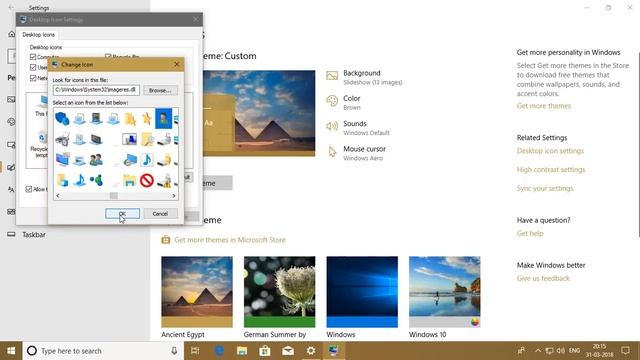Choose the printer fax icon

pos(62,139)
